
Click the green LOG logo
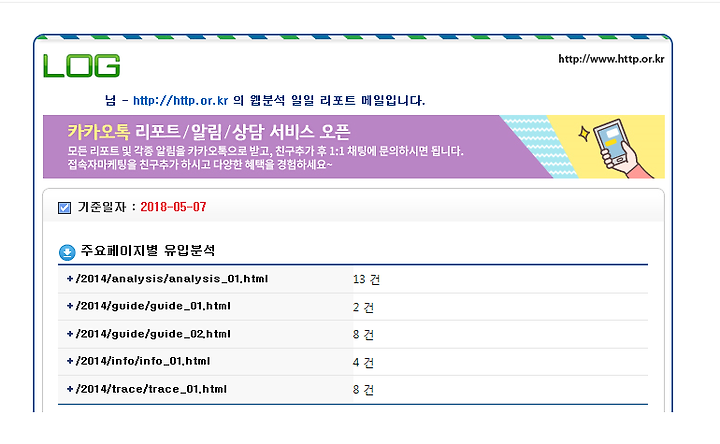coord(82,66)
